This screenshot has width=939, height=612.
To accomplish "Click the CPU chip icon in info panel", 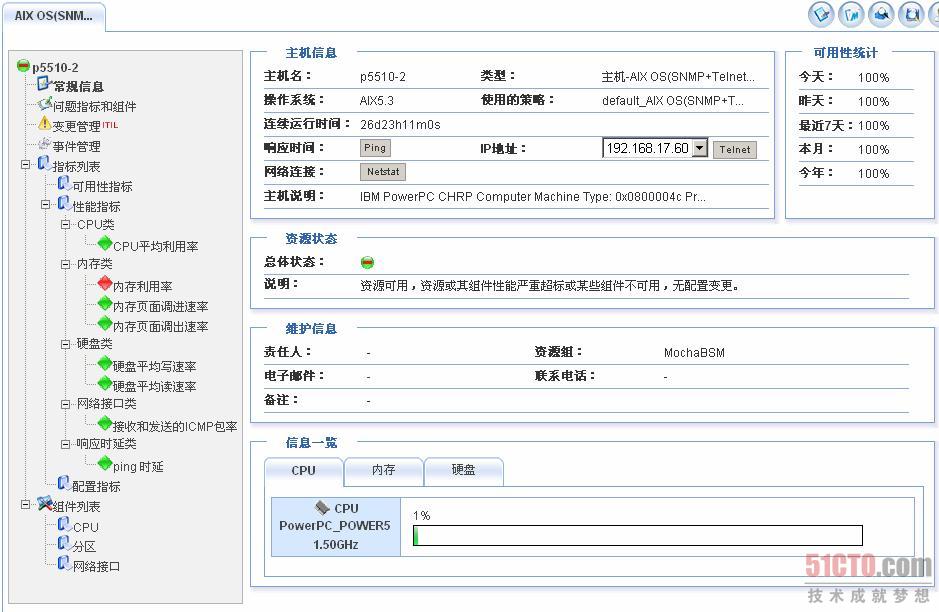I will pos(323,507).
